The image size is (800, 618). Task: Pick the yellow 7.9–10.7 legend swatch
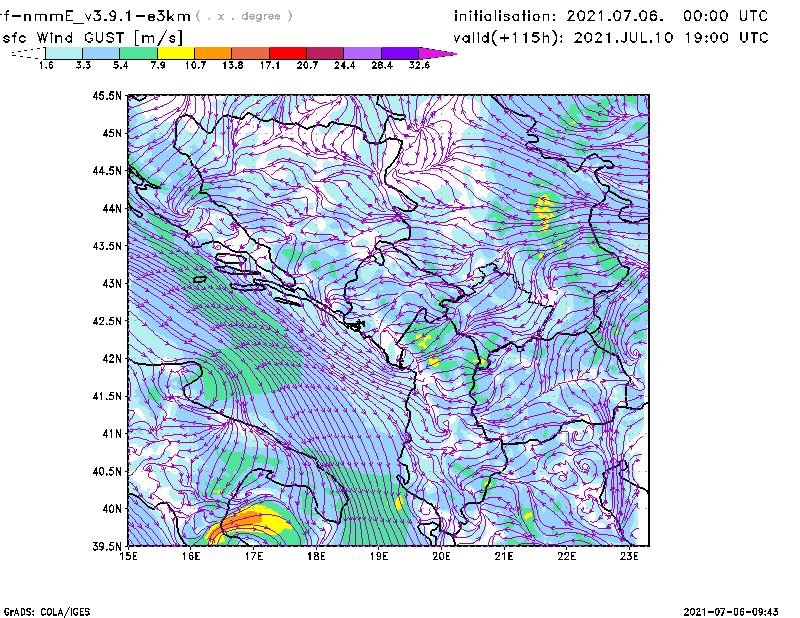coord(176,53)
